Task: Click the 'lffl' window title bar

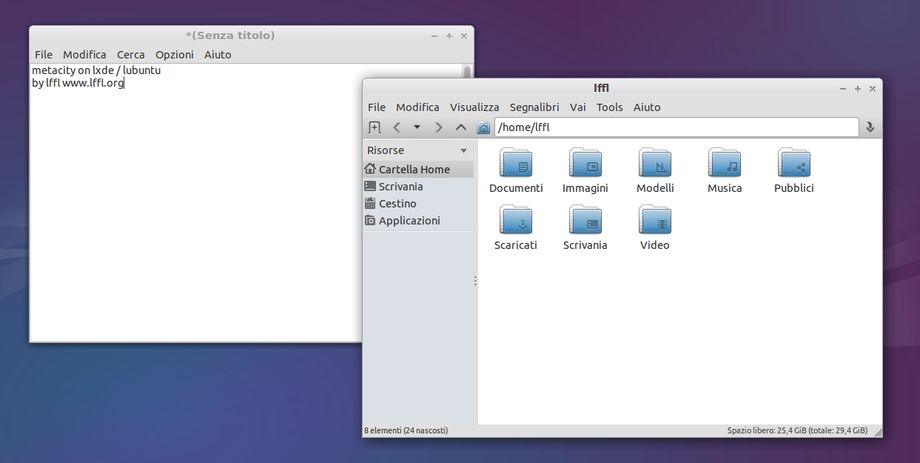Action: pos(601,89)
